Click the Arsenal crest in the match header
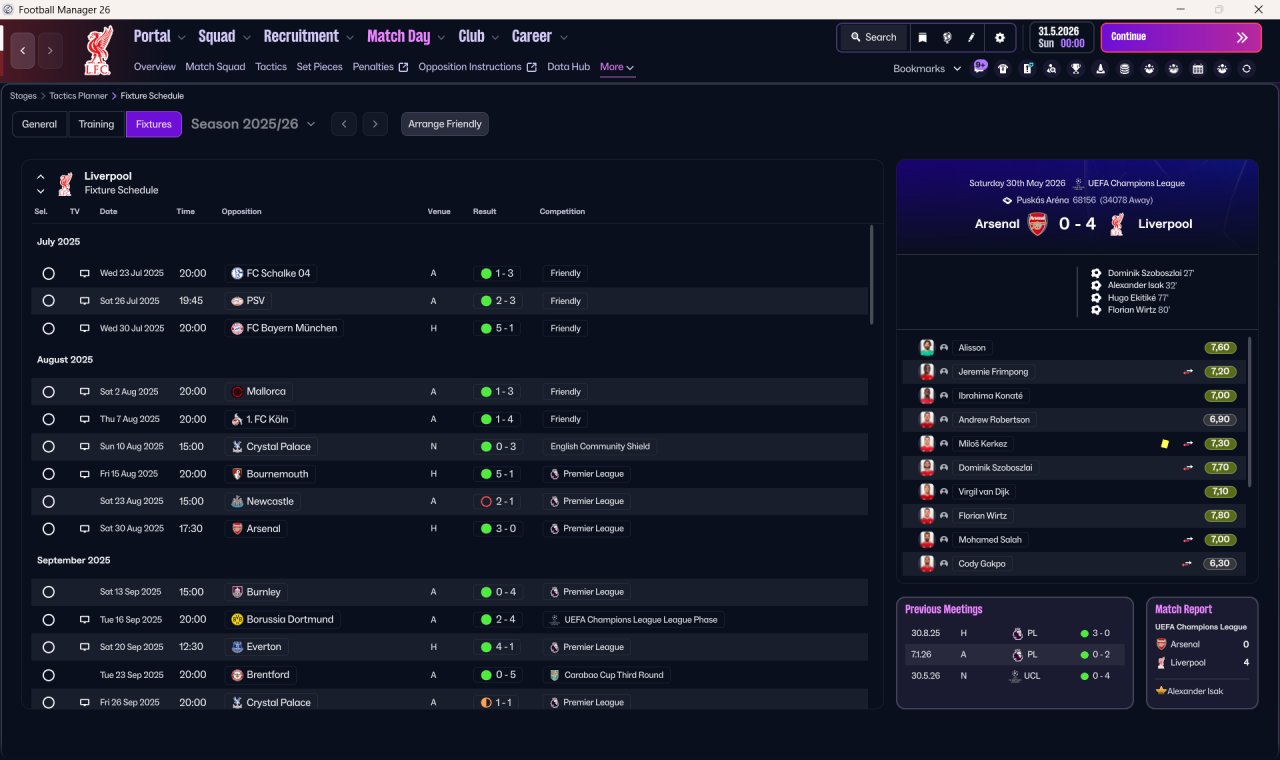Screen dimensions: 1280x760 coord(1037,224)
